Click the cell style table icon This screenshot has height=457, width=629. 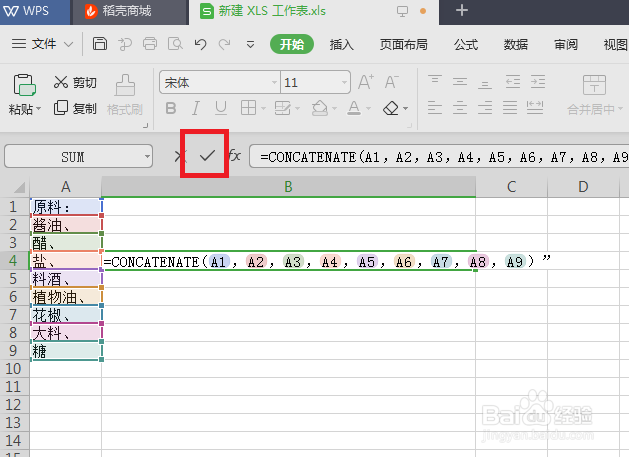[283, 108]
